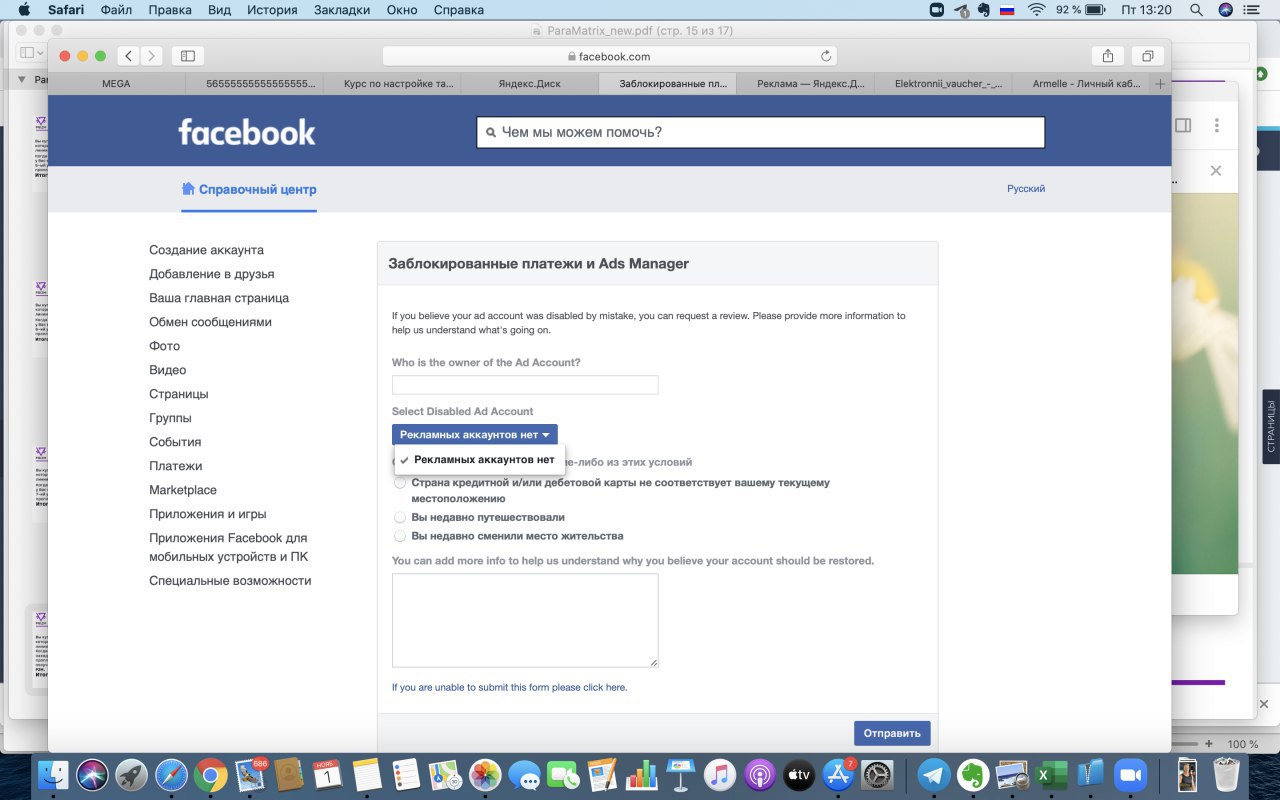Image resolution: width=1280 pixels, height=800 pixels.
Task: Switch to the Яндекс.Диск tab
Action: 529,84
